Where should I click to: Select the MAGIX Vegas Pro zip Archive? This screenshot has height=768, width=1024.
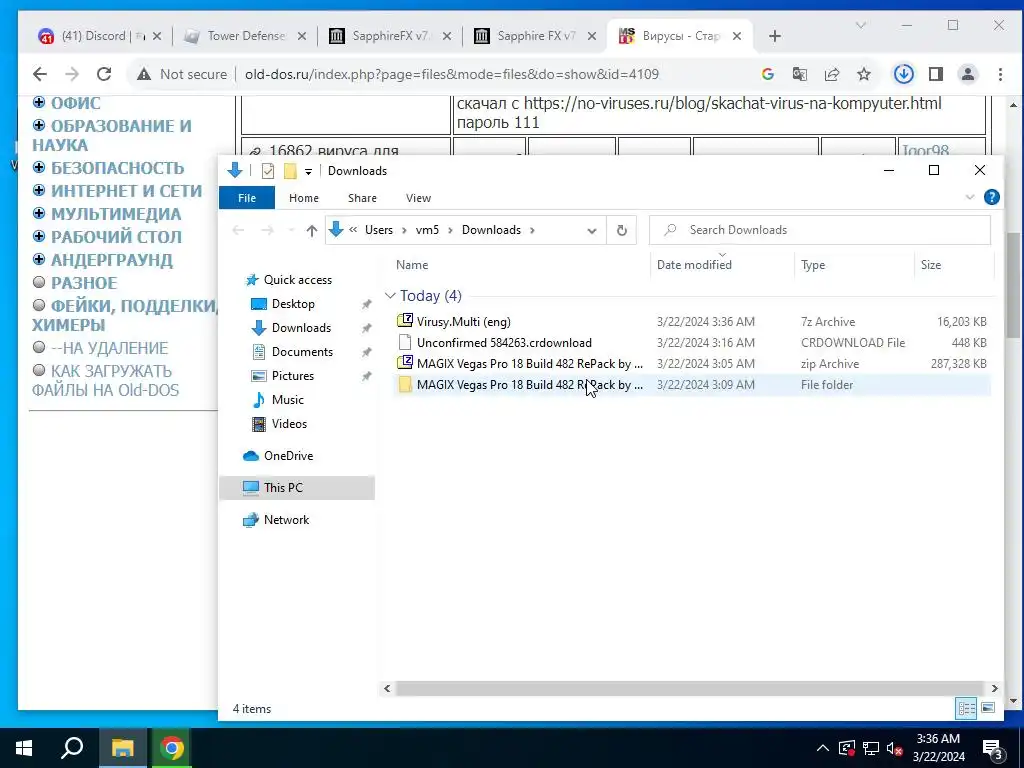692,364
